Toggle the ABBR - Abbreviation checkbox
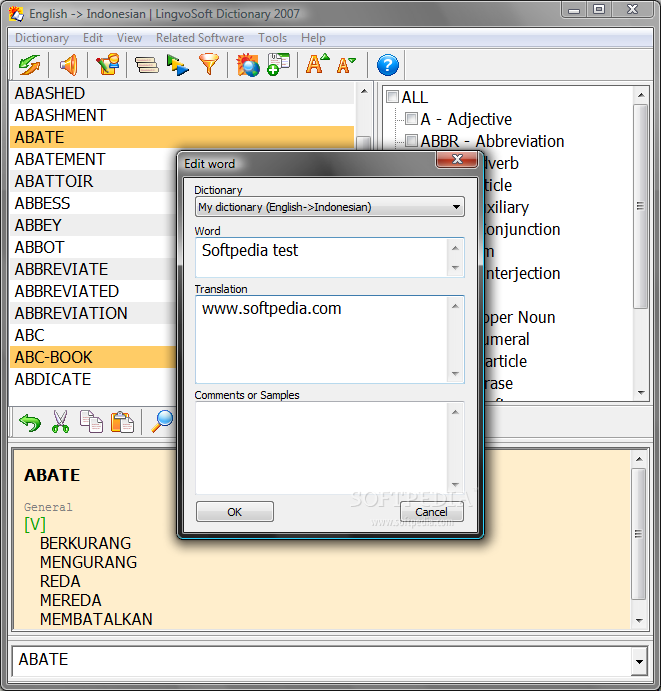 (411, 141)
